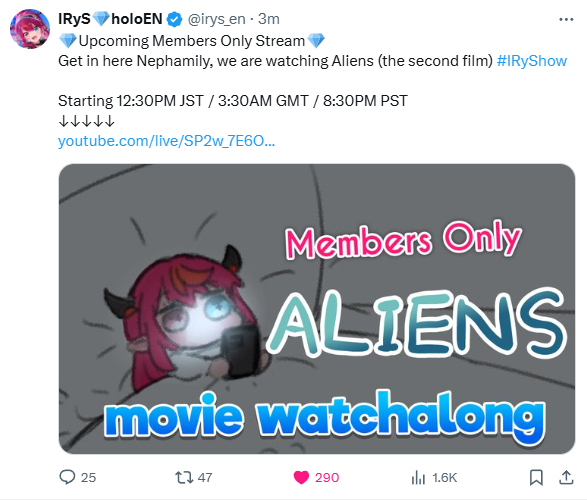Open the @irys_en handle link
Viewport: 587px width, 501px height.
[x=216, y=19]
